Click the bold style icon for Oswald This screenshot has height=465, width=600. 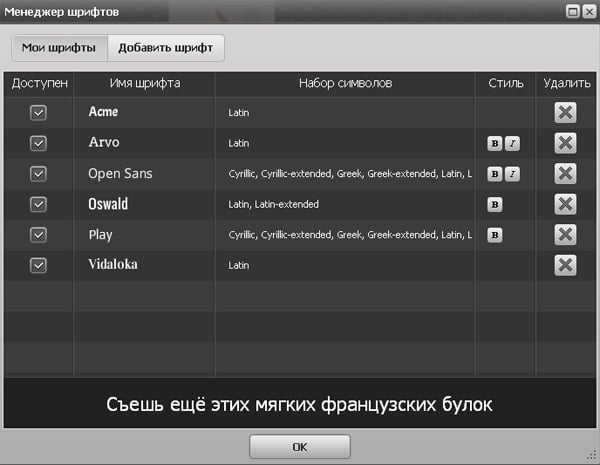click(494, 205)
